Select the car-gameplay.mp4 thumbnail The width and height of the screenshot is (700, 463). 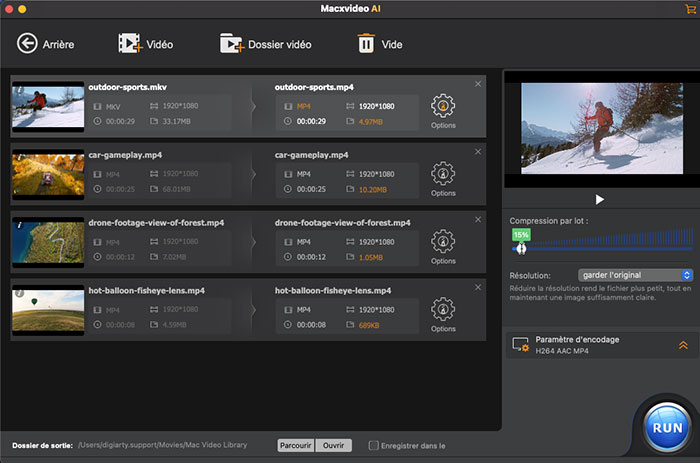point(48,175)
